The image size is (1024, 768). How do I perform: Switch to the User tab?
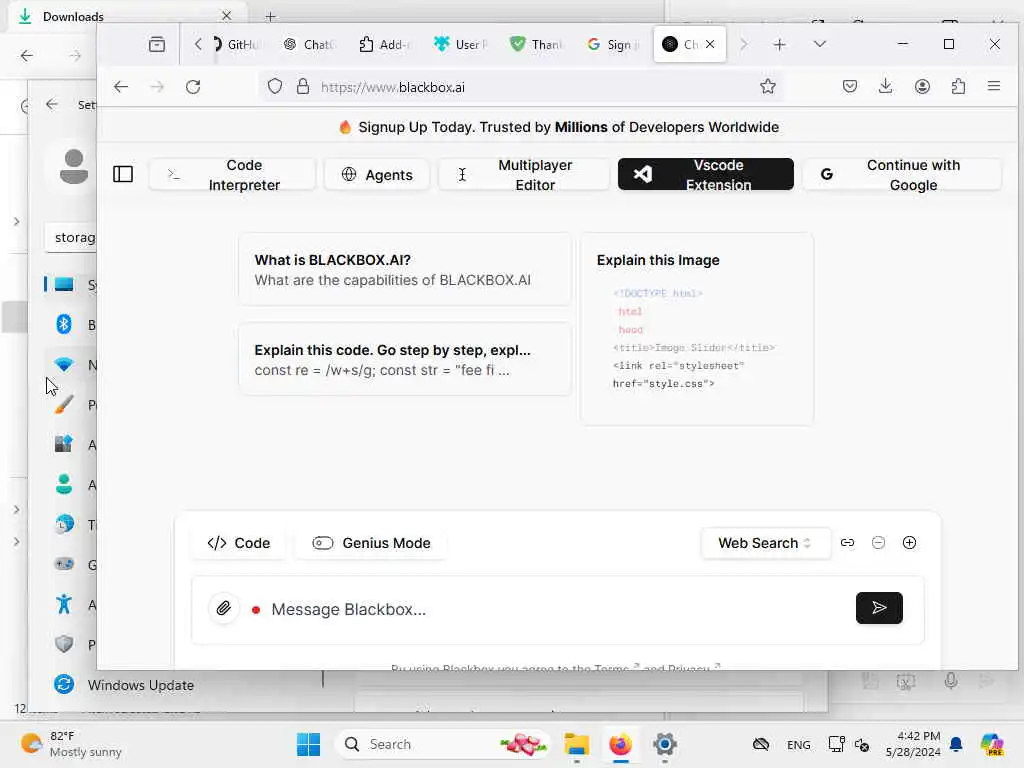[x=460, y=44]
